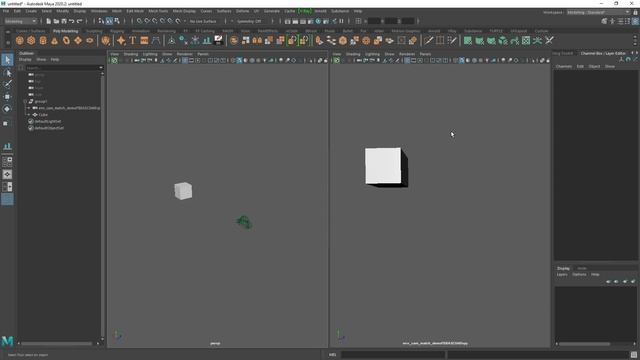This screenshot has width=640, height=360.
Task: Click the Open Scene folder icon
Action: [x=56, y=21]
